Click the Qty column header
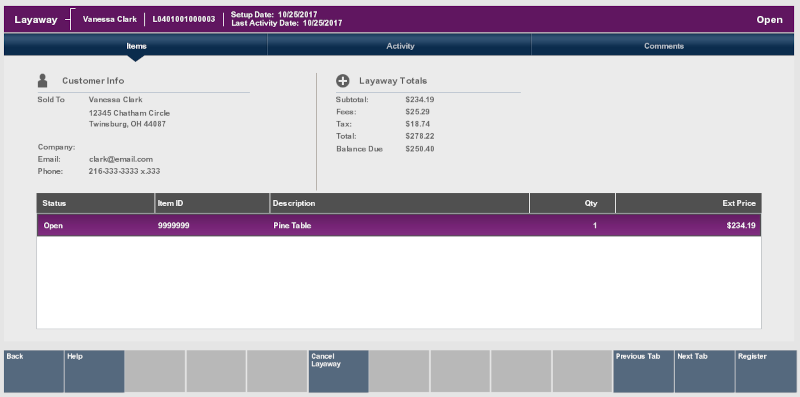The width and height of the screenshot is (800, 397). click(572, 203)
